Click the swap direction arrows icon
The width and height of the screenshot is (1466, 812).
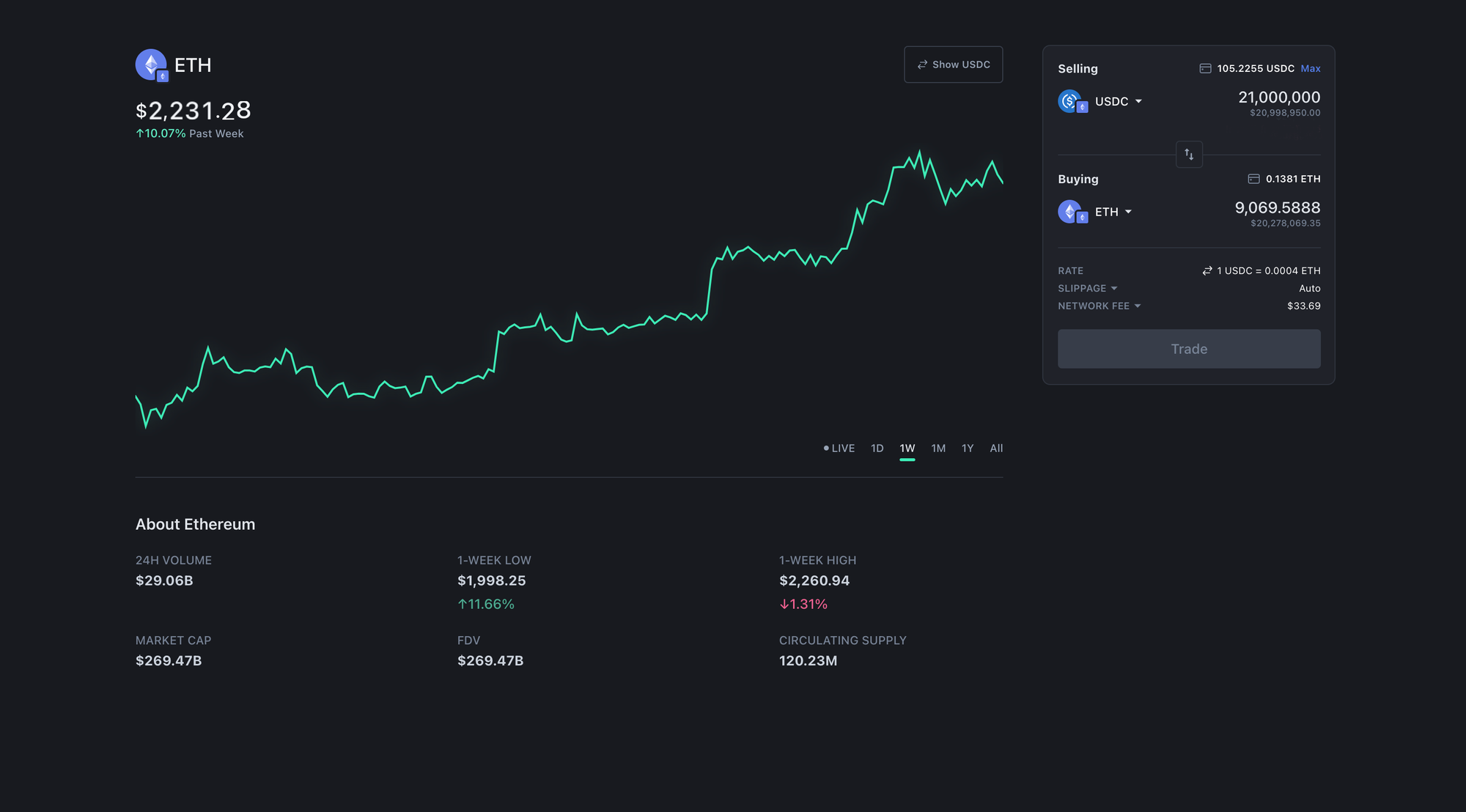(x=1189, y=155)
